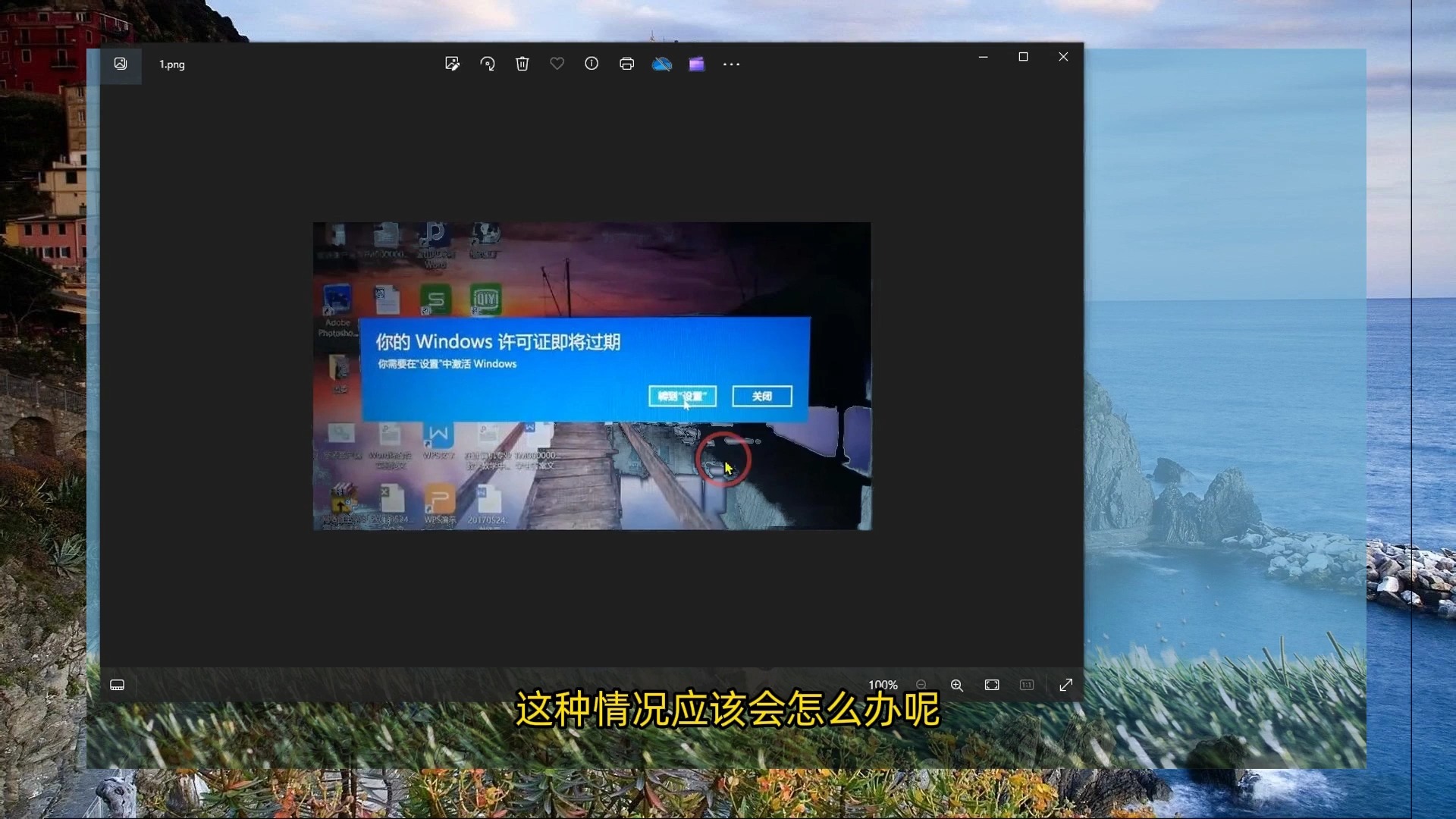This screenshot has height=819, width=1456.
Task: View photo at actual 1:1 size
Action: tap(1026, 685)
